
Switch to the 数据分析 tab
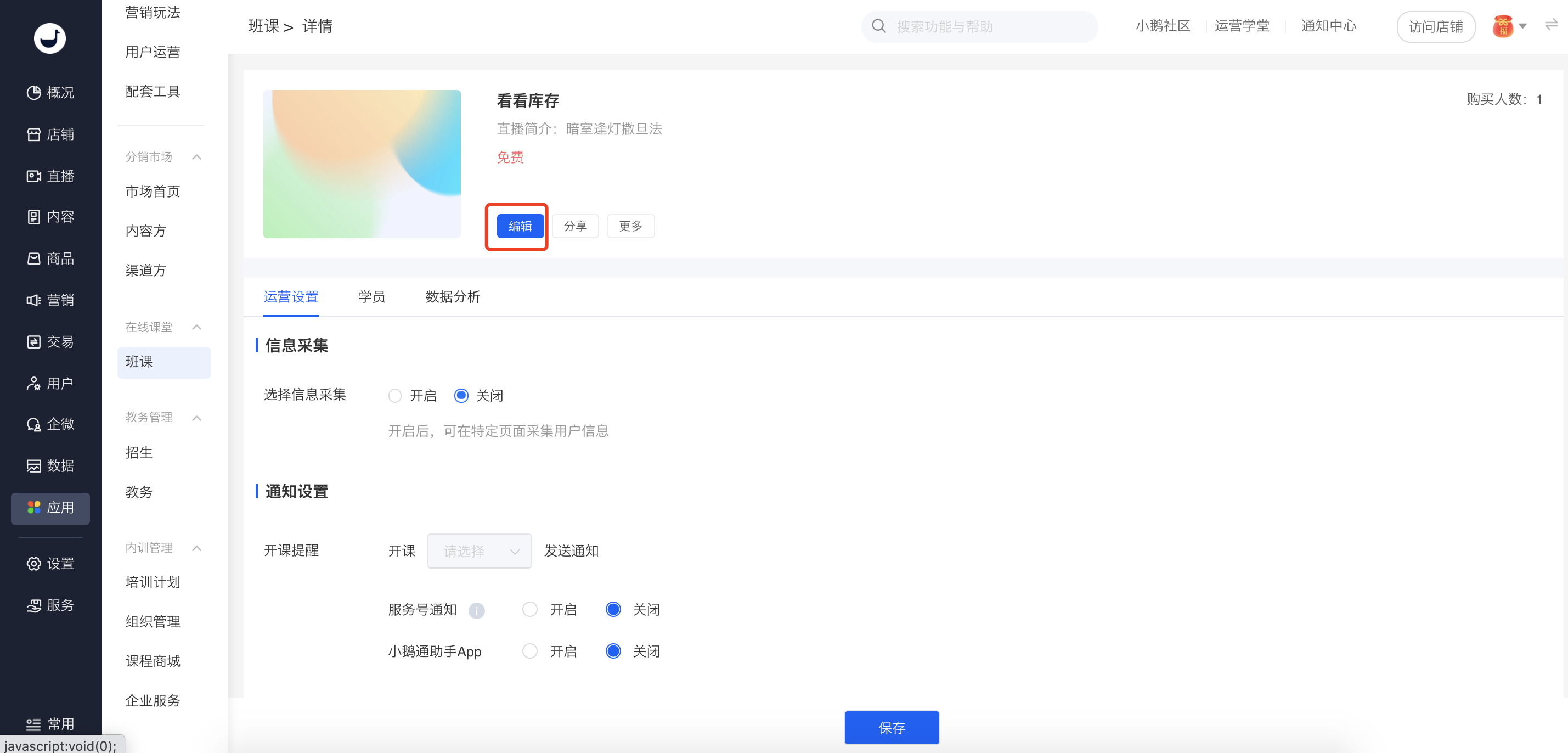click(x=452, y=297)
